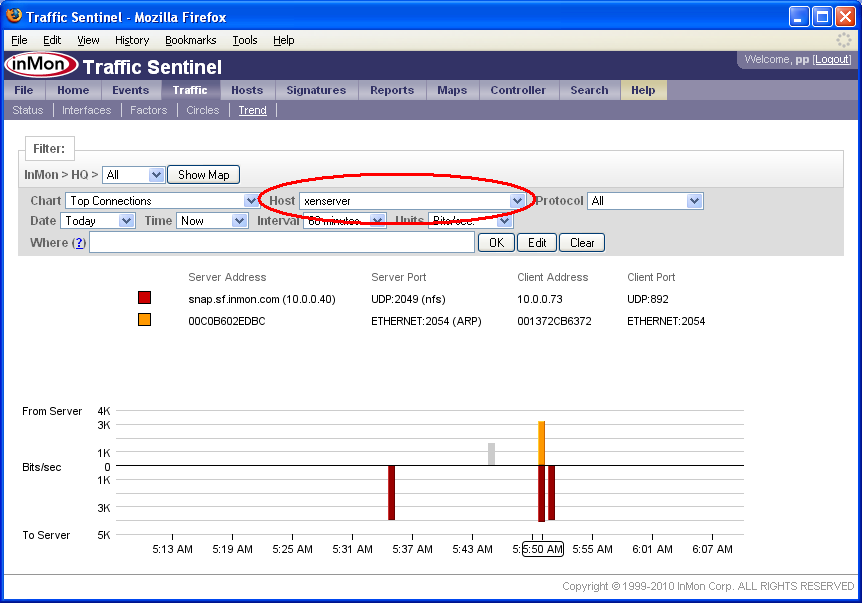Click the InMon logo icon
The image size is (862, 603).
click(x=40, y=66)
